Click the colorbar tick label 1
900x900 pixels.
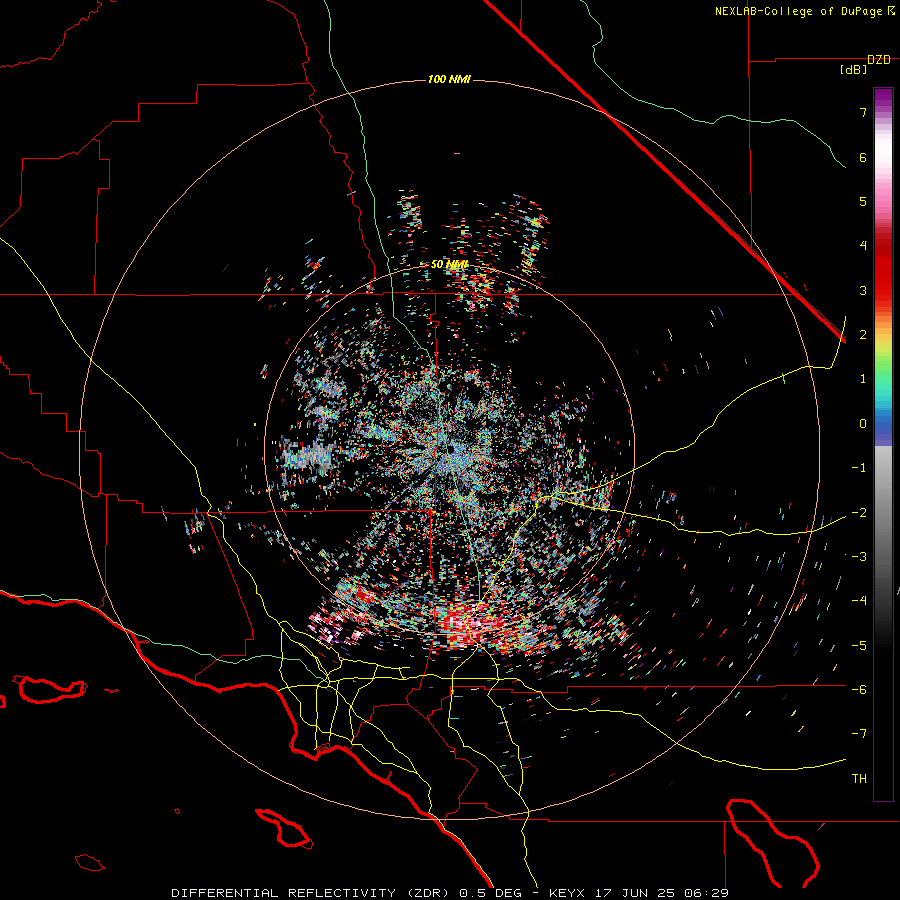pos(863,379)
